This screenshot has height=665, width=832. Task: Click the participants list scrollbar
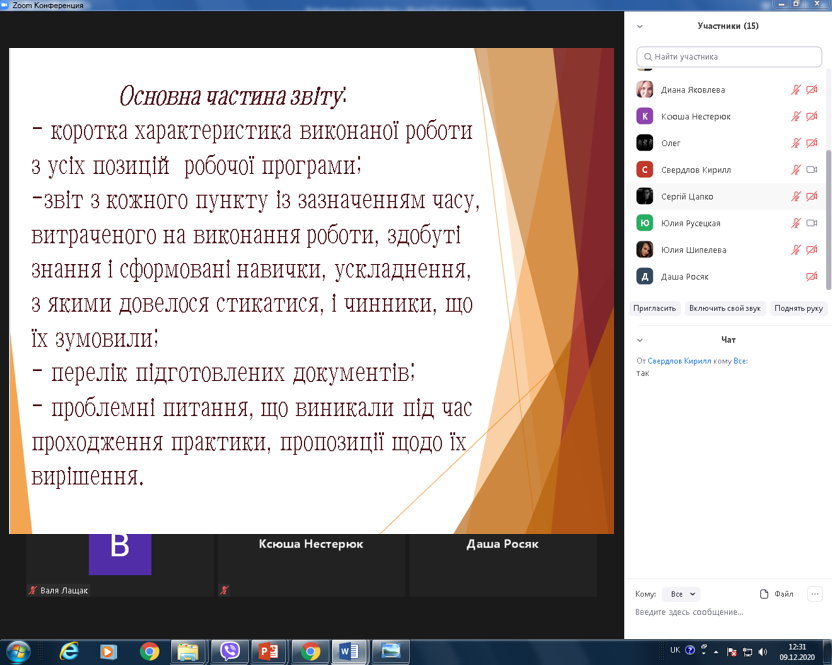(x=827, y=180)
